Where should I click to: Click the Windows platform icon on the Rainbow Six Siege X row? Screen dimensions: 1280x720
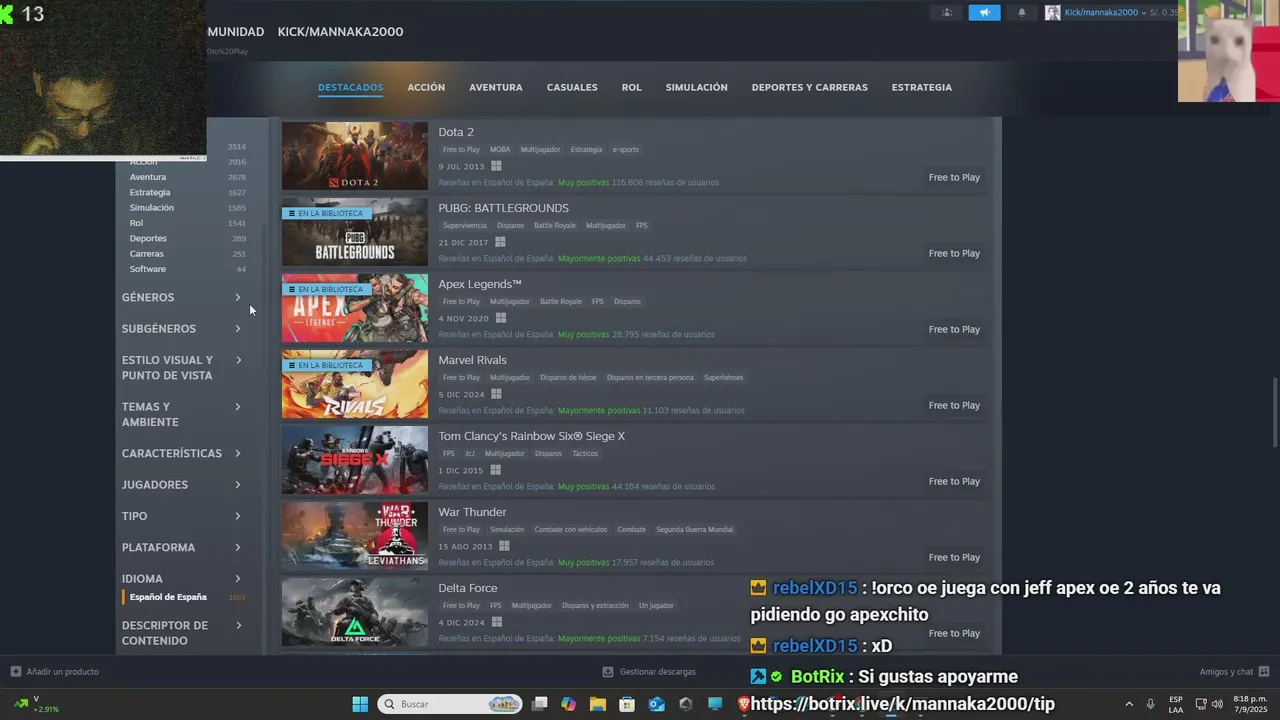[x=495, y=470]
